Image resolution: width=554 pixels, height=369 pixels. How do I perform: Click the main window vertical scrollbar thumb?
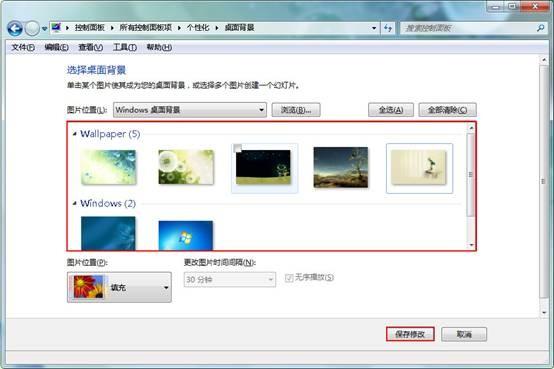pyautogui.click(x=544, y=182)
